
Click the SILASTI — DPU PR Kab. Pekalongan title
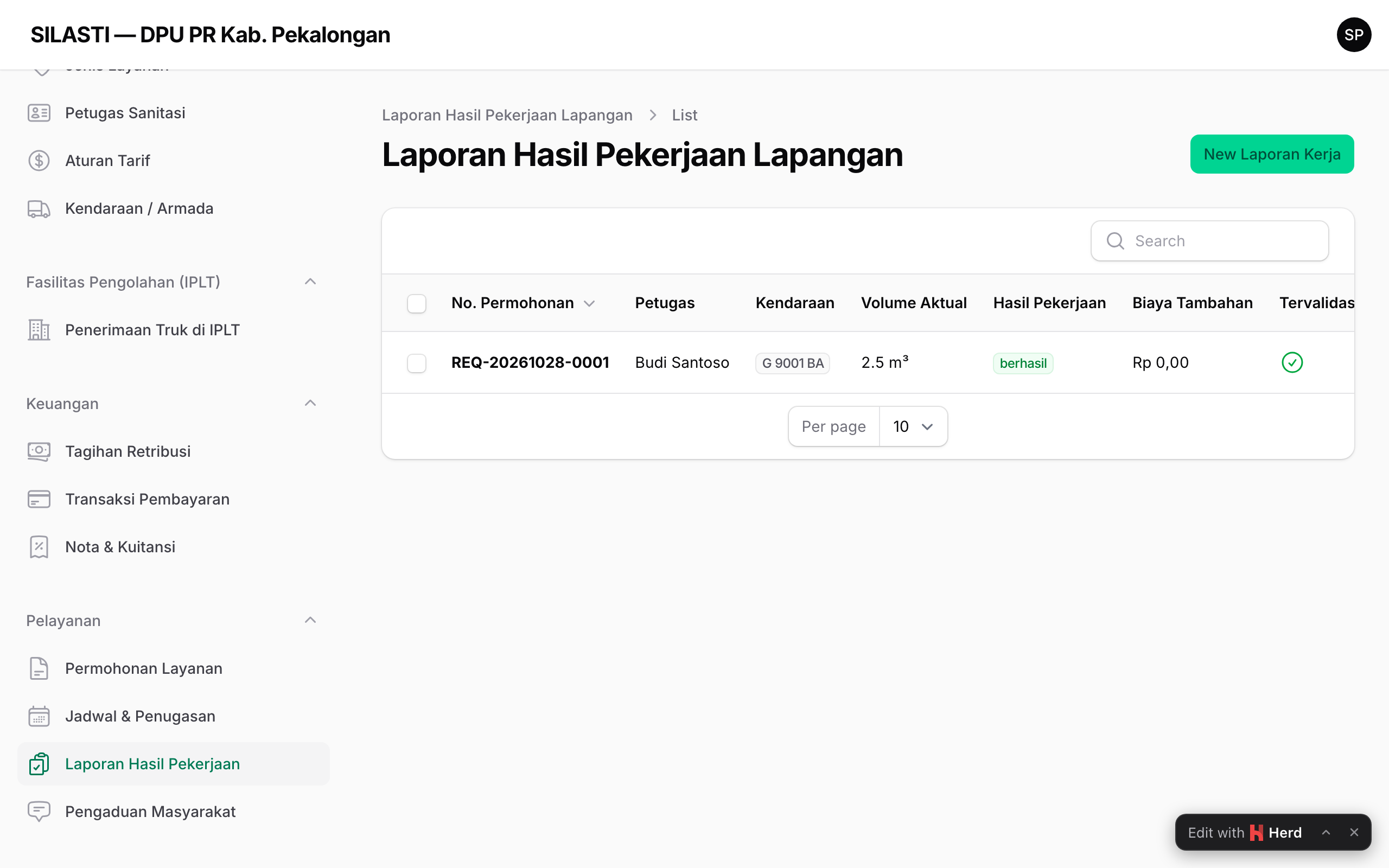tap(210, 35)
